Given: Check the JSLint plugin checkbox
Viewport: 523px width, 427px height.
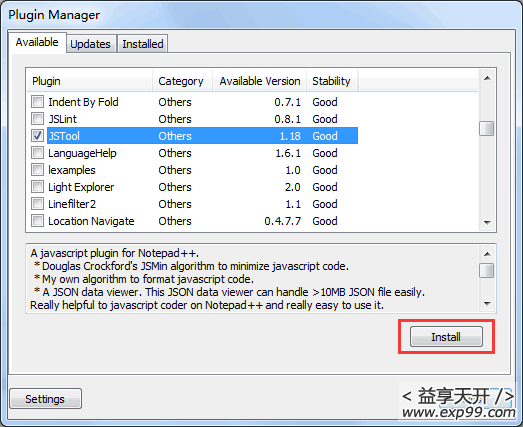Looking at the screenshot, I should [x=37, y=118].
